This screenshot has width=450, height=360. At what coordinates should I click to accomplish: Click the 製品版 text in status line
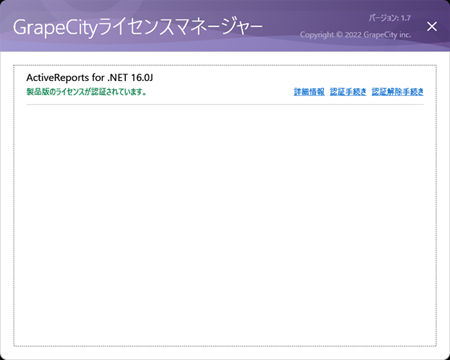point(36,92)
